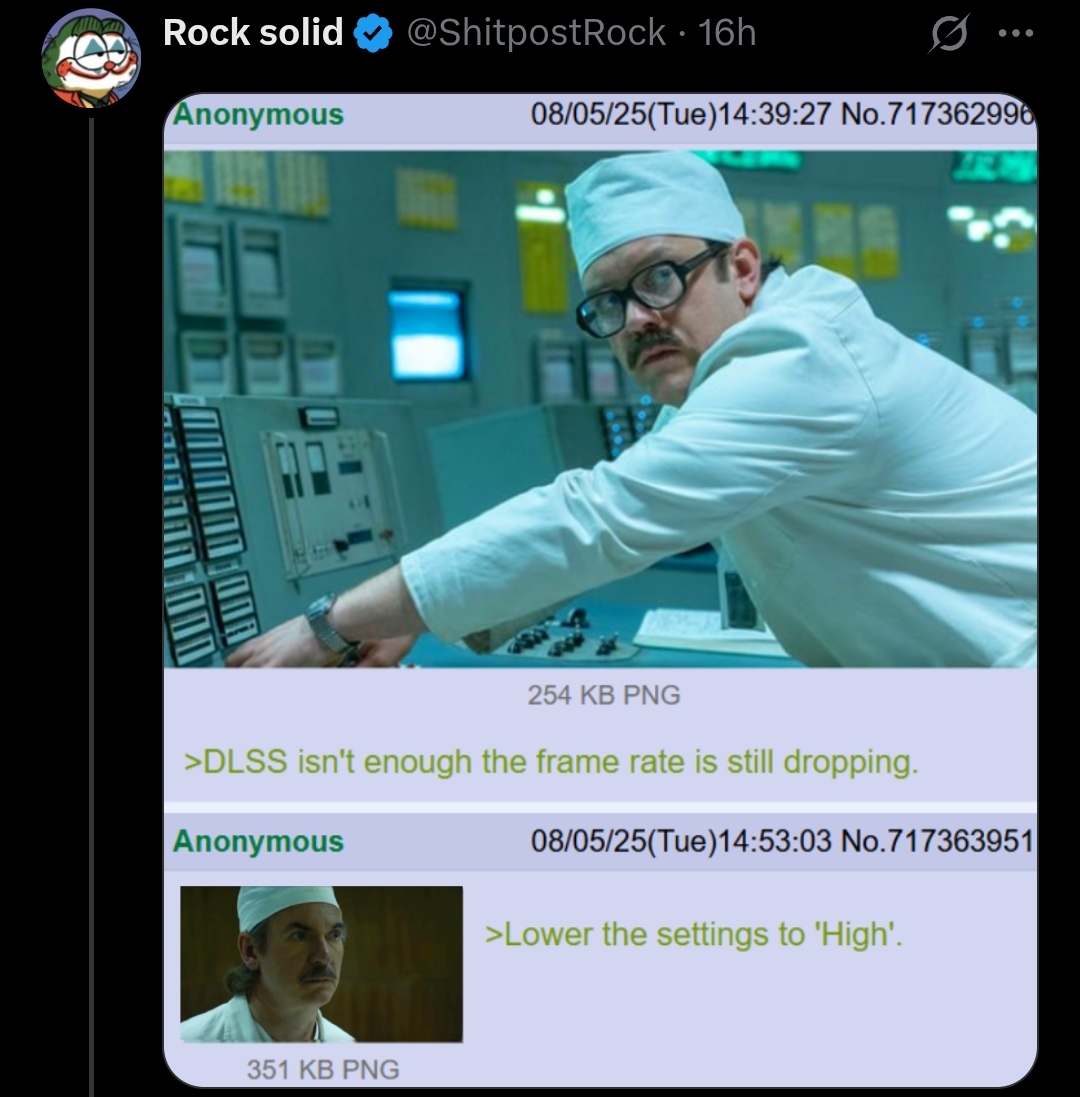Click the Lower the settings greentext
1080x1097 pixels.
(x=694, y=935)
